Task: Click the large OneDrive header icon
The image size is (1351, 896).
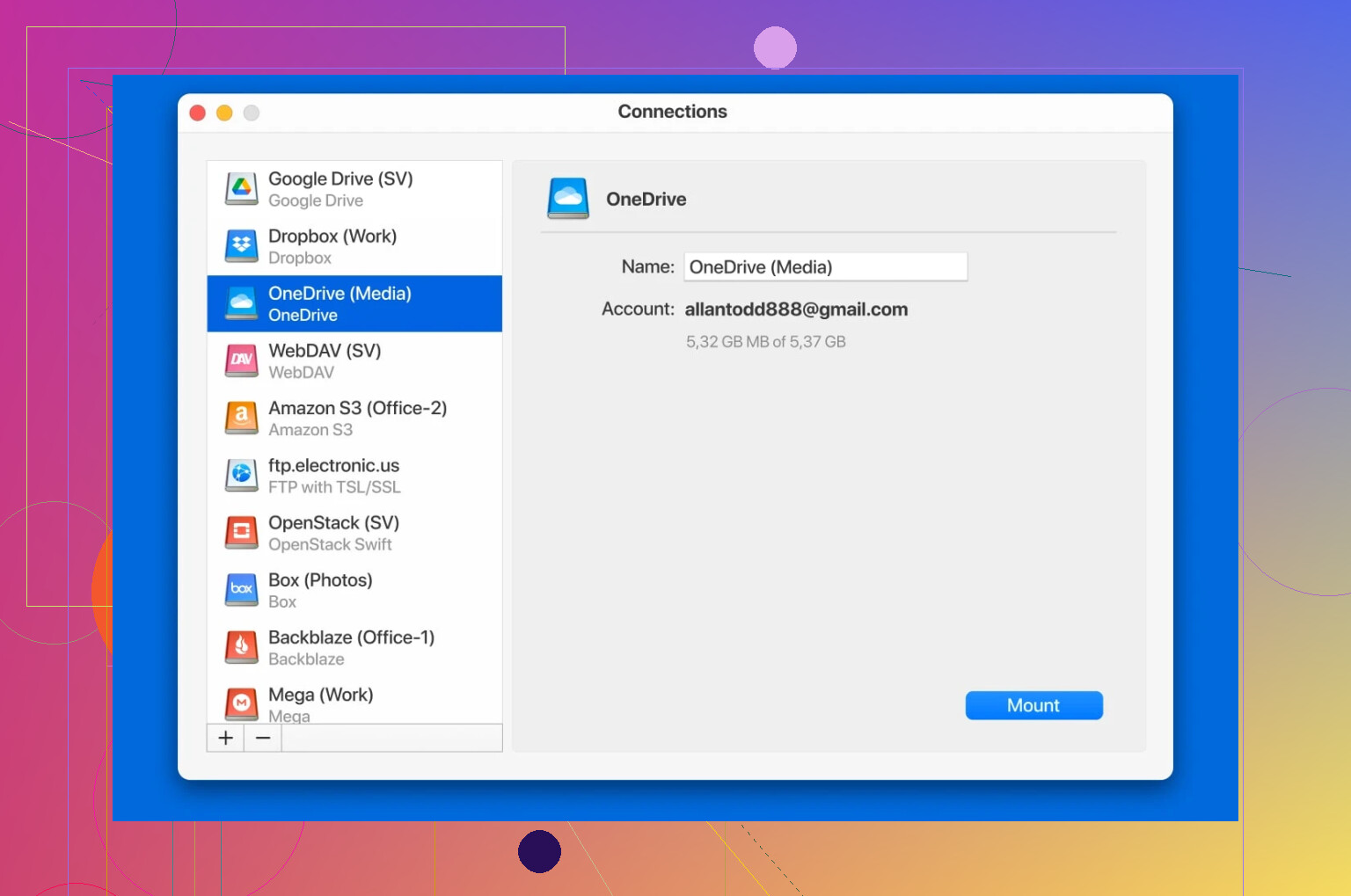Action: 568,198
